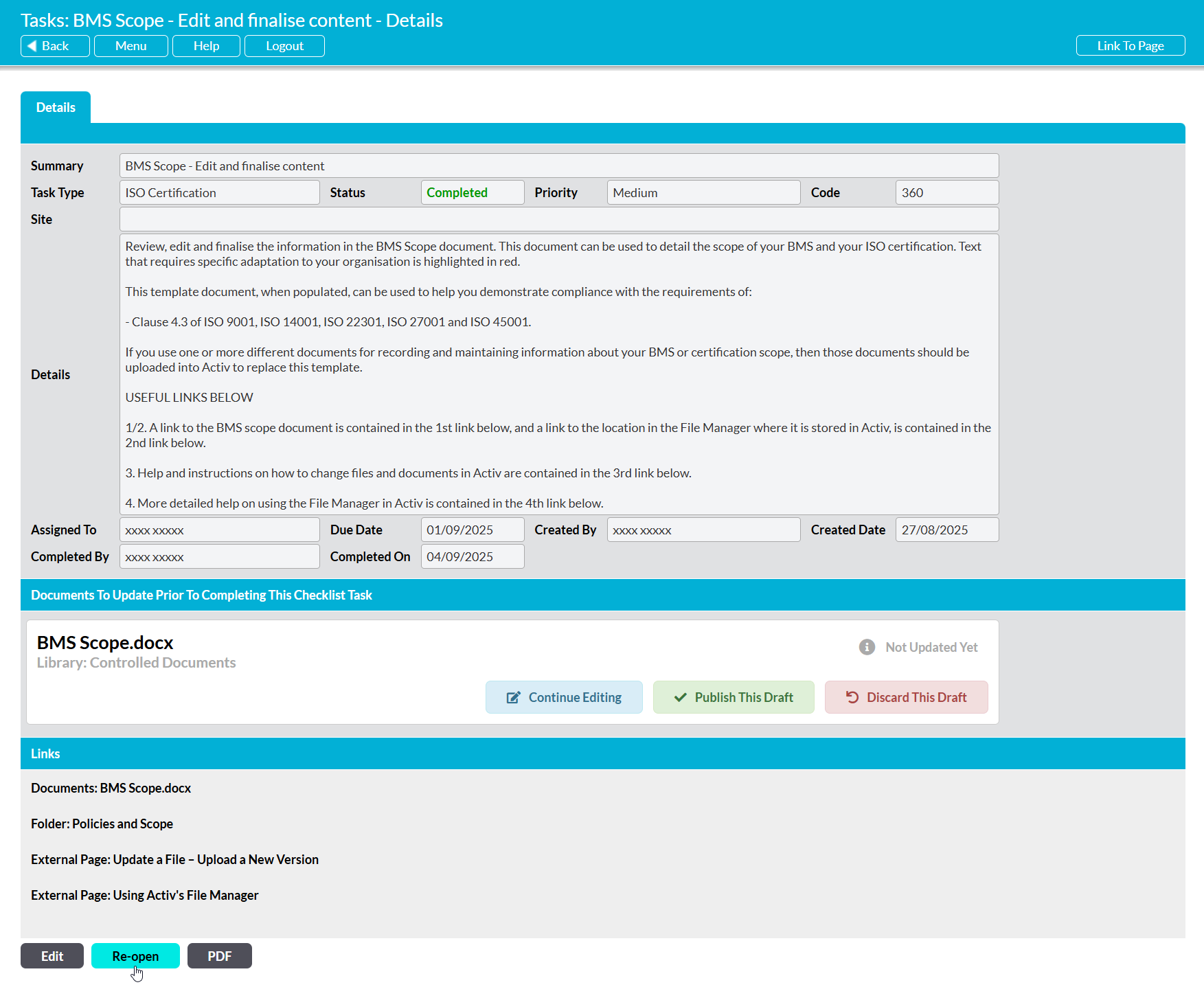The width and height of the screenshot is (1204, 987).
Task: Select the Details tab
Action: click(56, 108)
